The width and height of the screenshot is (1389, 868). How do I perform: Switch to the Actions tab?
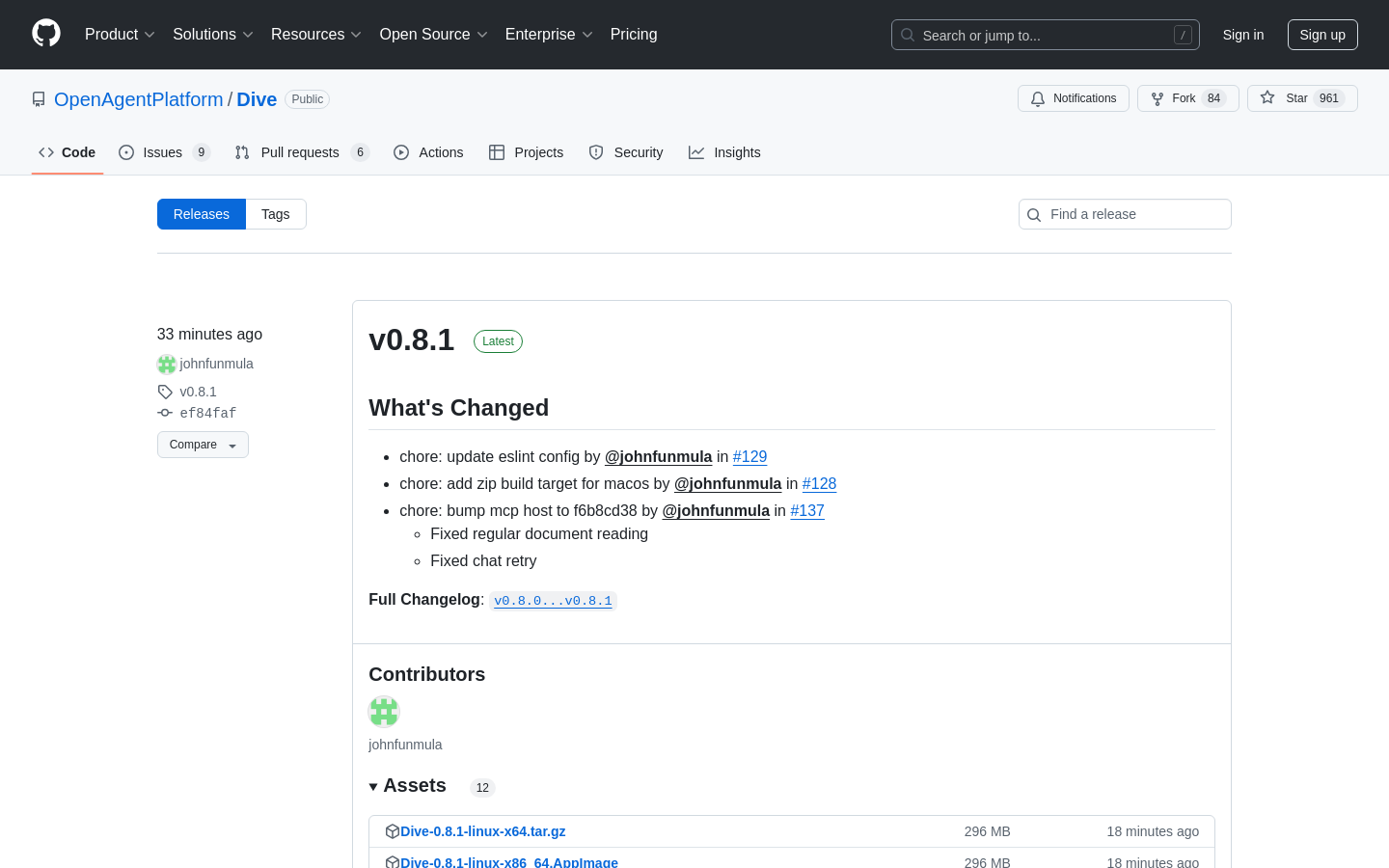coord(428,152)
